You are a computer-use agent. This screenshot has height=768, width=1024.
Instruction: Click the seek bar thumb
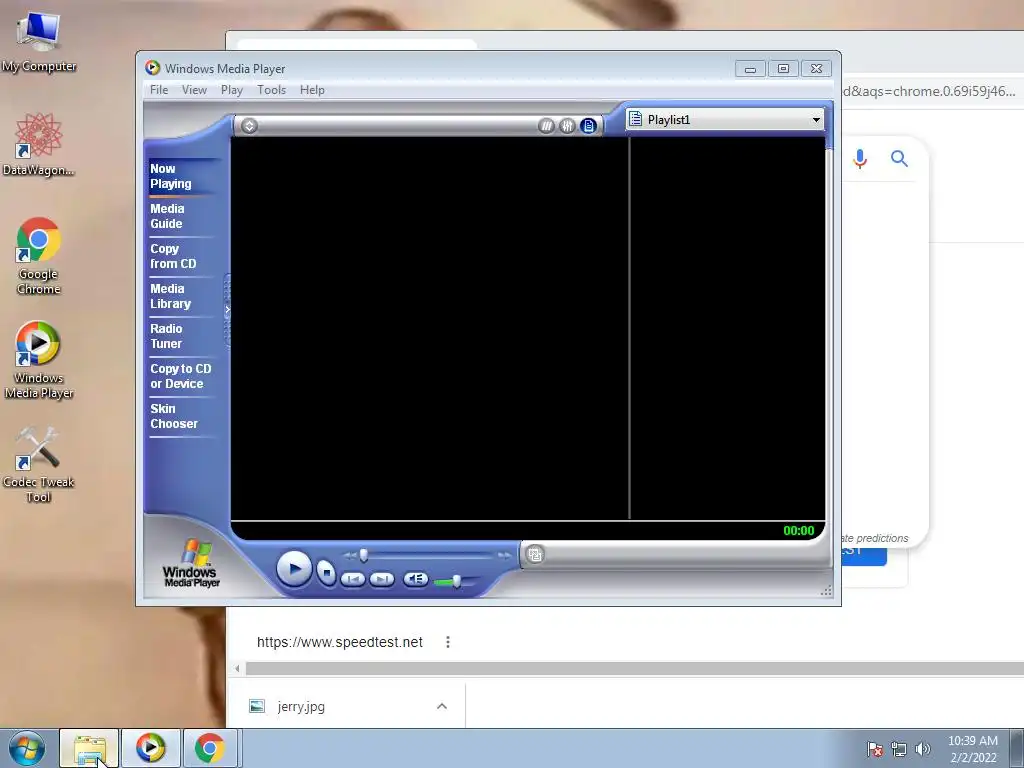(364, 555)
